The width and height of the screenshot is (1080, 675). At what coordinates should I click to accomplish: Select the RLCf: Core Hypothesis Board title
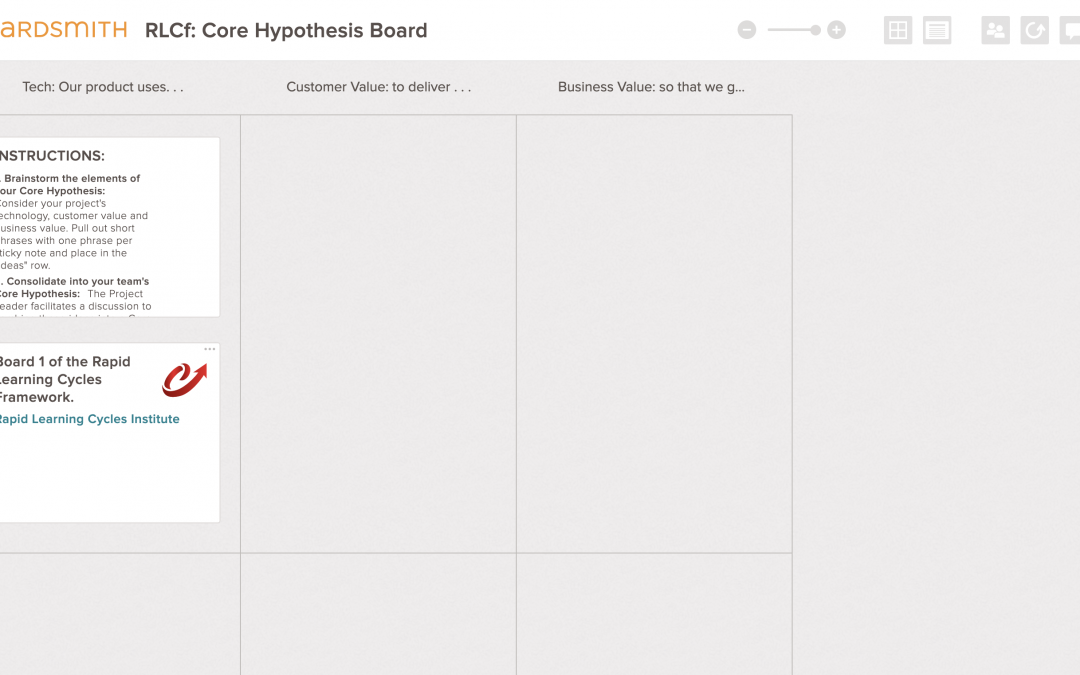(286, 30)
